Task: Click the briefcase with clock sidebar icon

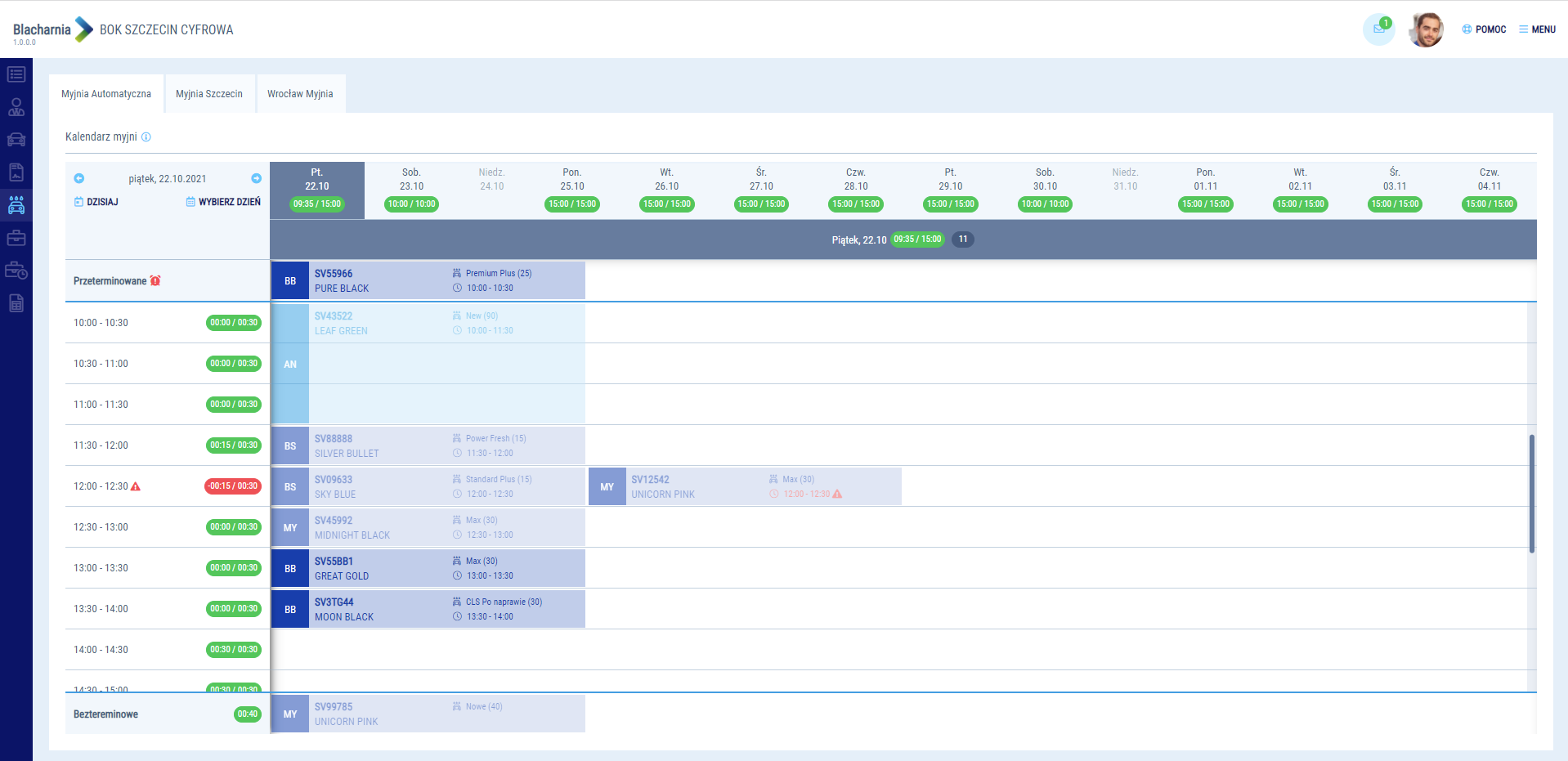Action: tap(16, 271)
